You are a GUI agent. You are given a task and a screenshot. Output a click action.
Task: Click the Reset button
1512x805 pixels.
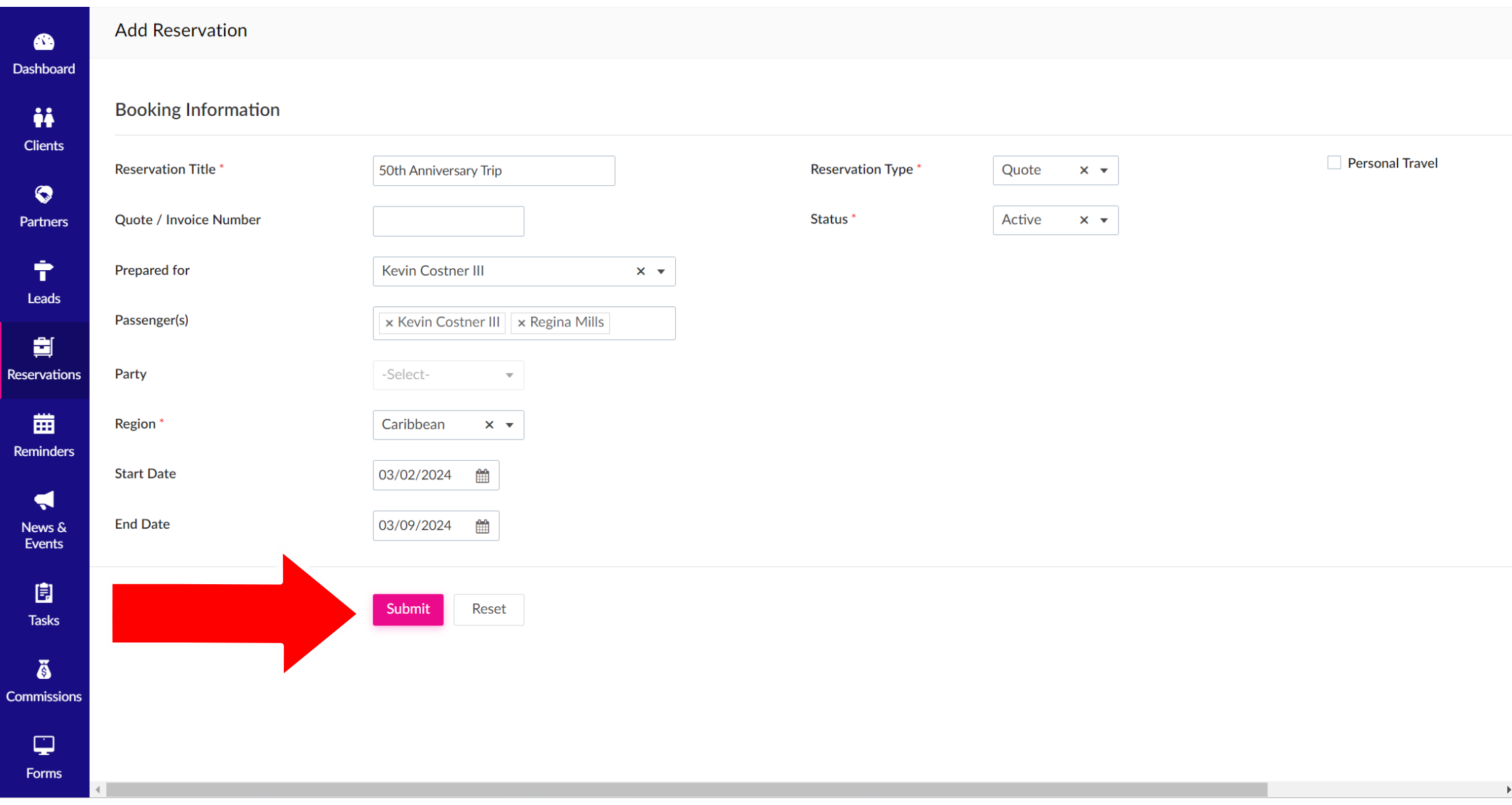489,609
